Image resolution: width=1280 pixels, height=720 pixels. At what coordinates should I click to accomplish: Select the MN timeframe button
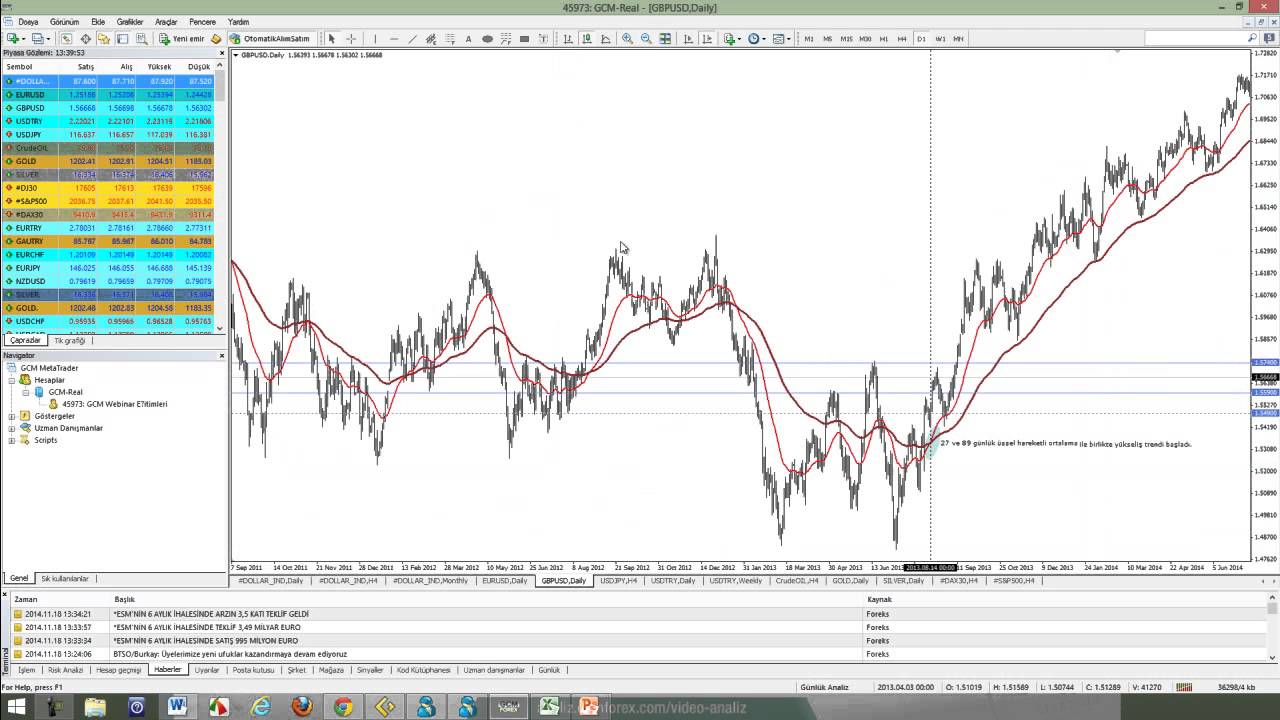click(x=958, y=39)
